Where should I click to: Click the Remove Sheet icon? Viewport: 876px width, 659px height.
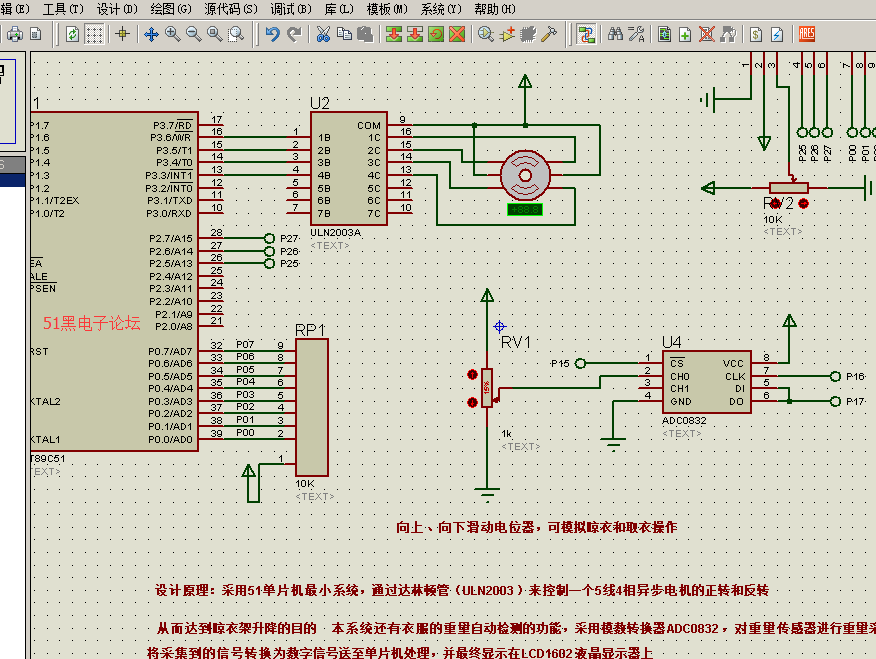(707, 35)
